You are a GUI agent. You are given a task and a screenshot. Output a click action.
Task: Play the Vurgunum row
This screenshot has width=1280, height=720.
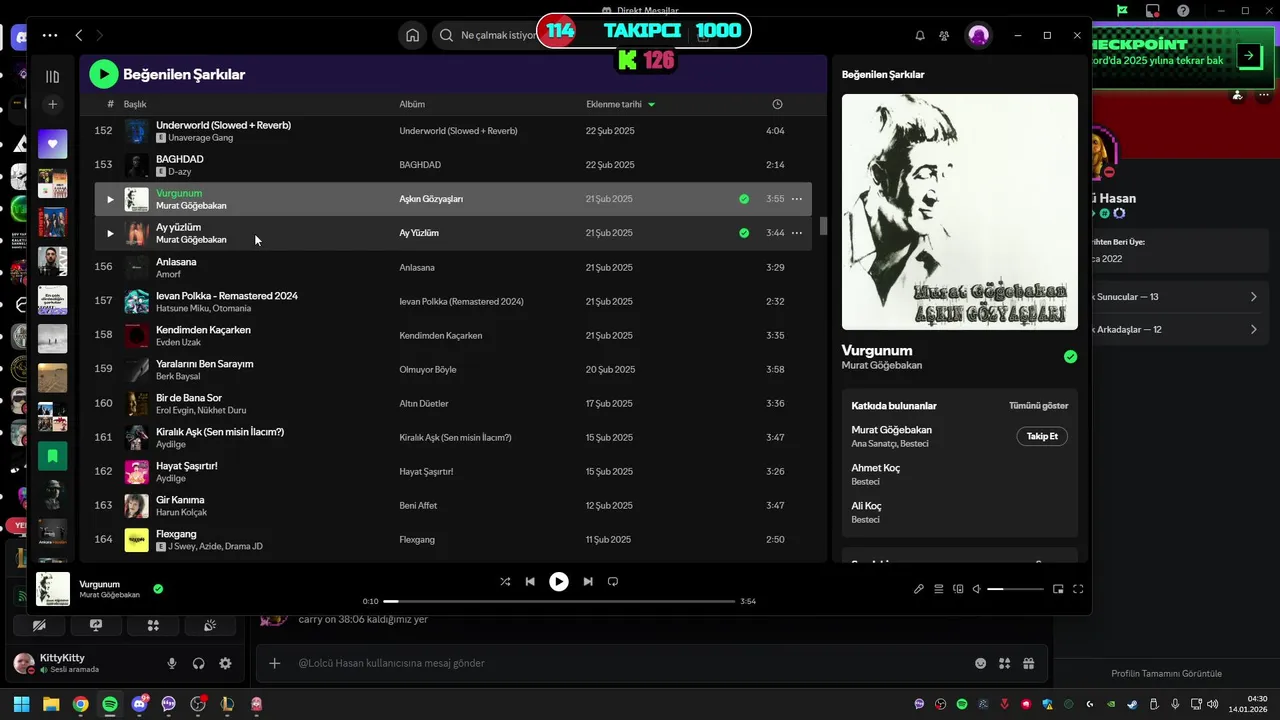110,199
